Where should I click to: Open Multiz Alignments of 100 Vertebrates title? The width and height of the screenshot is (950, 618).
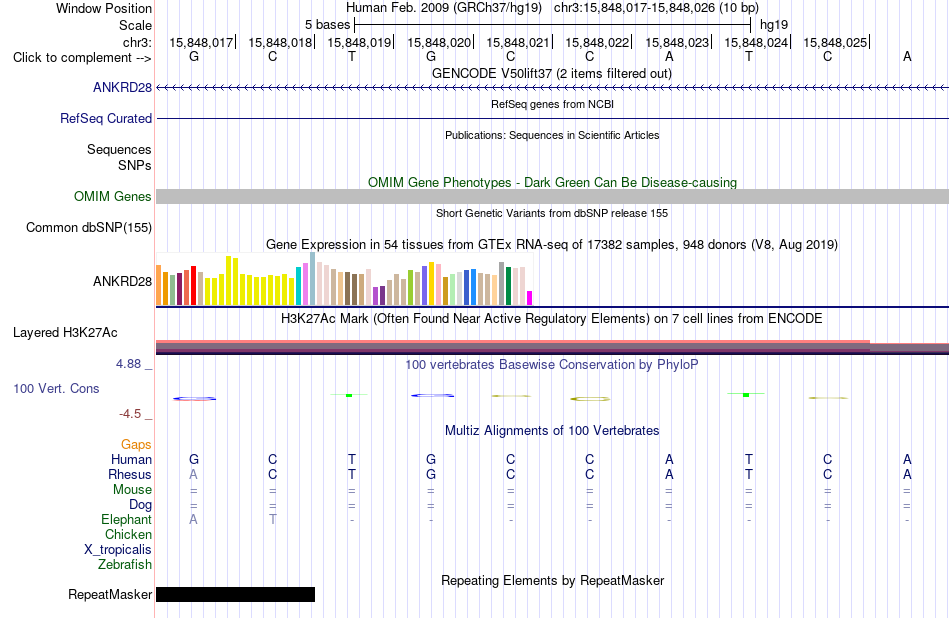[552, 430]
